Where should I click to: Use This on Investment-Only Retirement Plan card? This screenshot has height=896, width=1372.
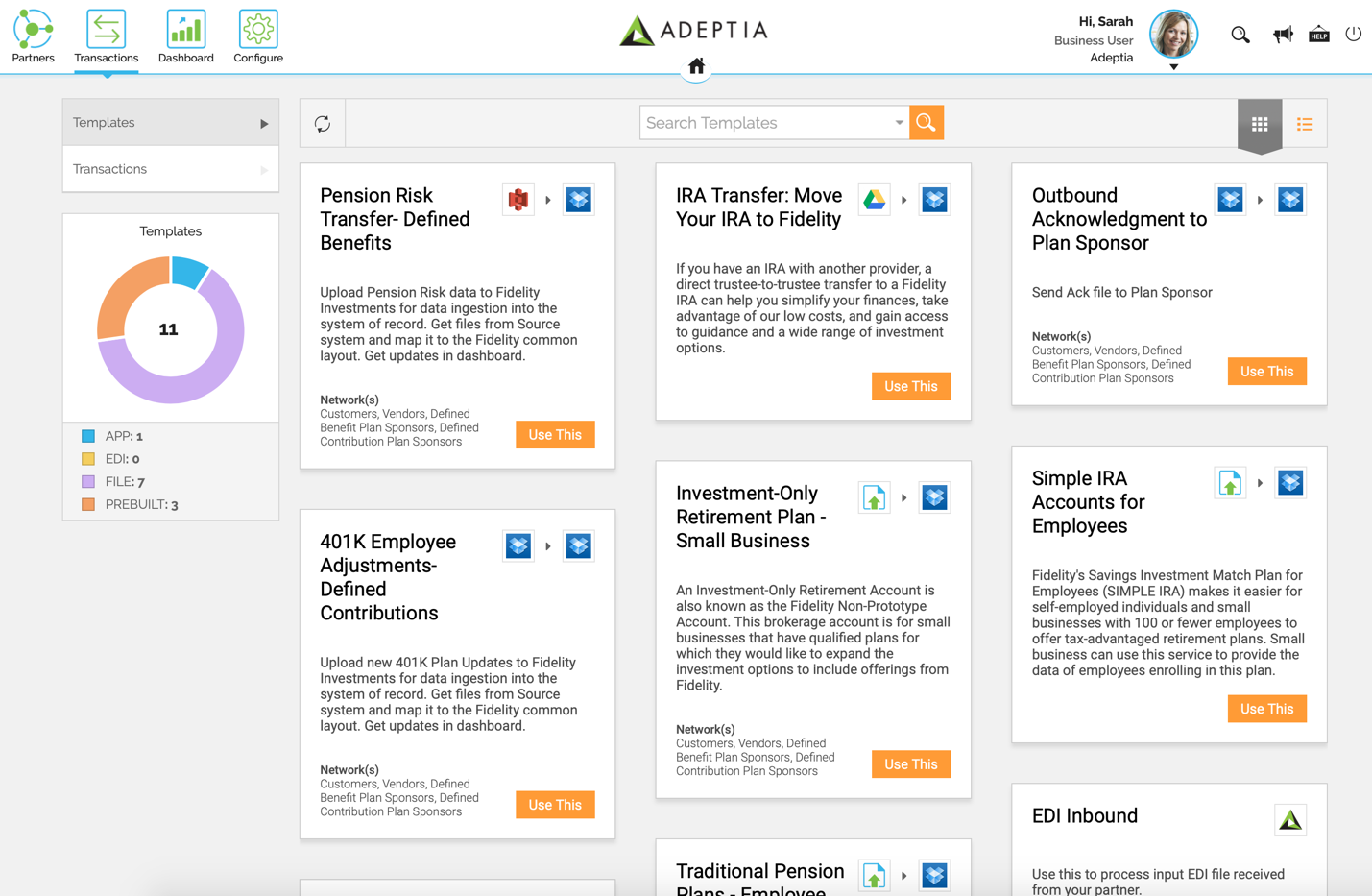(x=911, y=764)
